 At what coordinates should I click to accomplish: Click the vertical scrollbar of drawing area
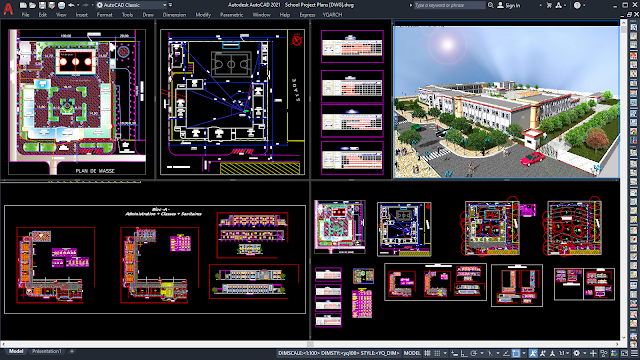coord(624,180)
